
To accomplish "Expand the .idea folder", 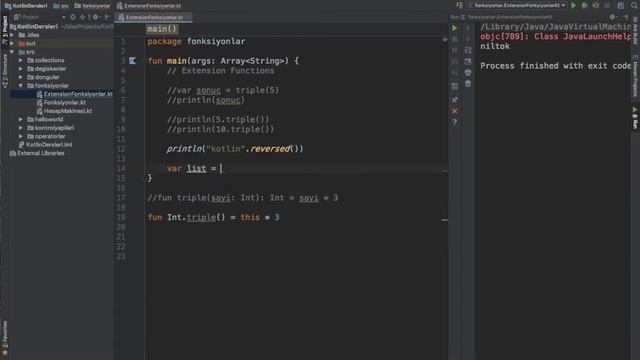I will click(x=12, y=35).
